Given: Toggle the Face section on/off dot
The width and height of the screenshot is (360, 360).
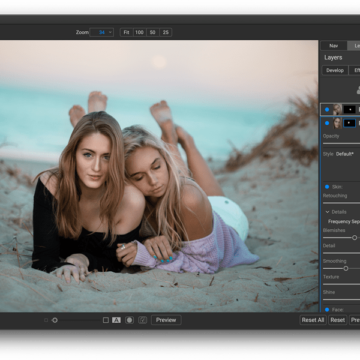Looking at the screenshot, I should tap(327, 310).
